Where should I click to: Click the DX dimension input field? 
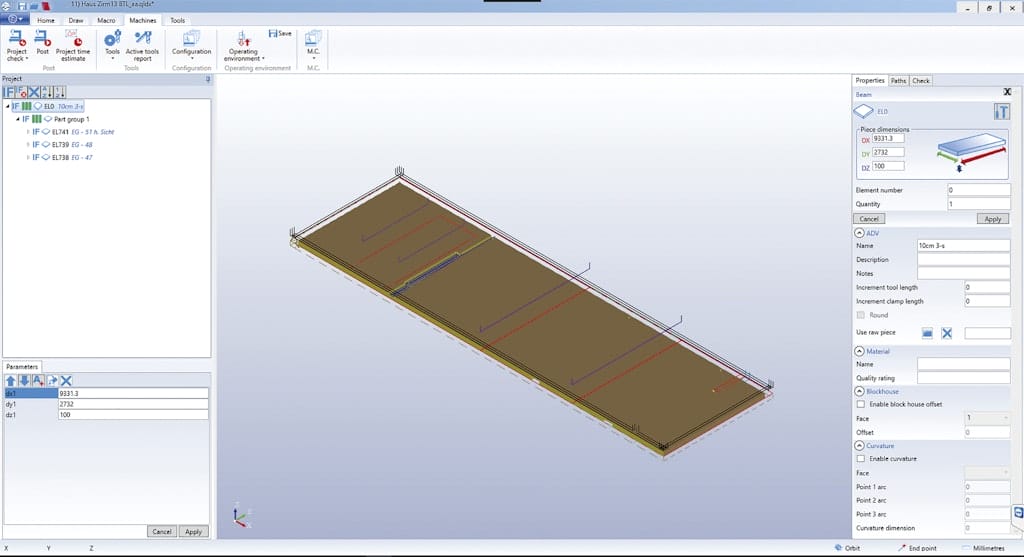888,138
